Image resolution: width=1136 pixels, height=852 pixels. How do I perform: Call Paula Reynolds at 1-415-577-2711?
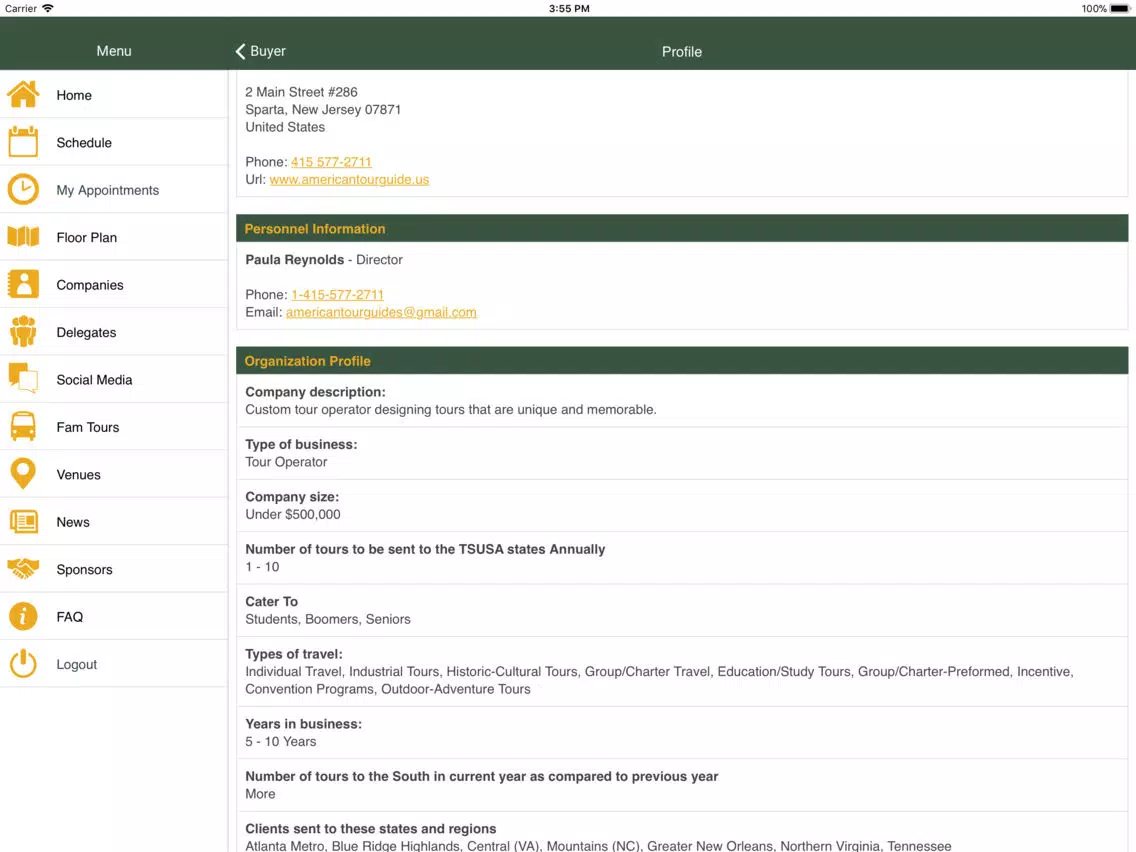337,294
